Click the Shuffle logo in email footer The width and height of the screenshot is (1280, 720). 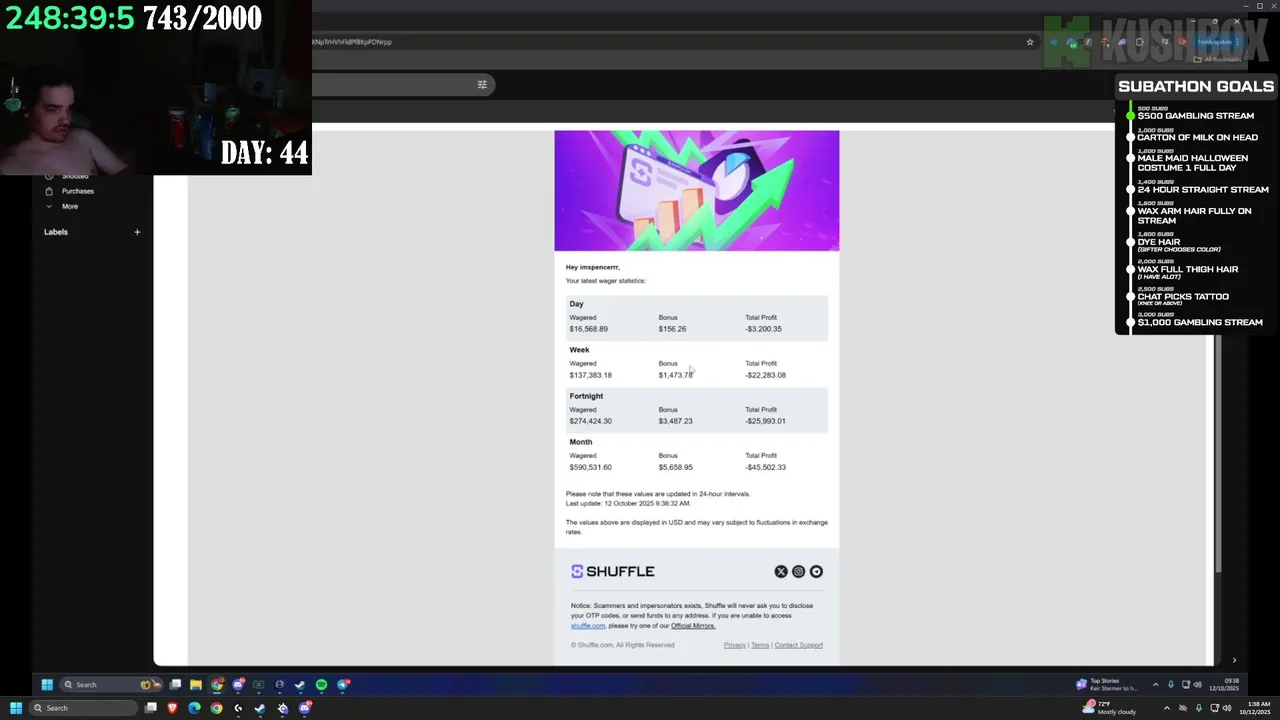(612, 571)
